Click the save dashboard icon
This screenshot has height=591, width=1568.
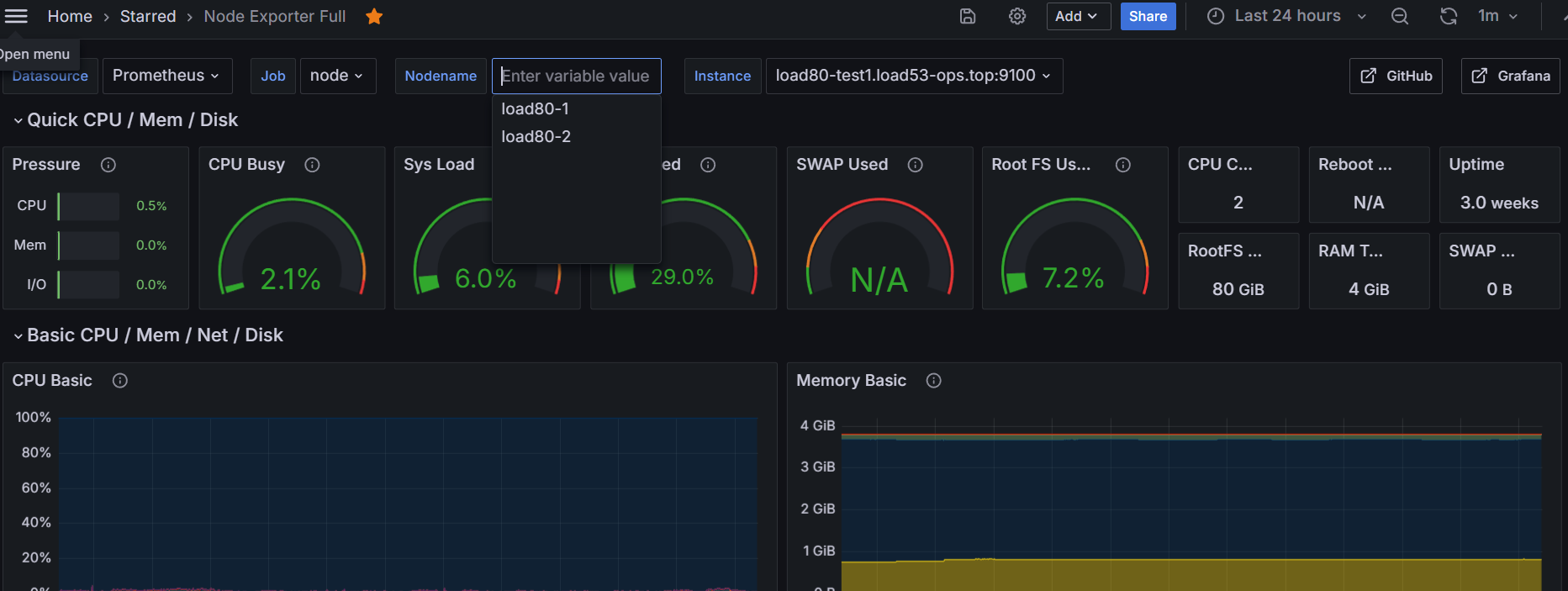pos(968,17)
